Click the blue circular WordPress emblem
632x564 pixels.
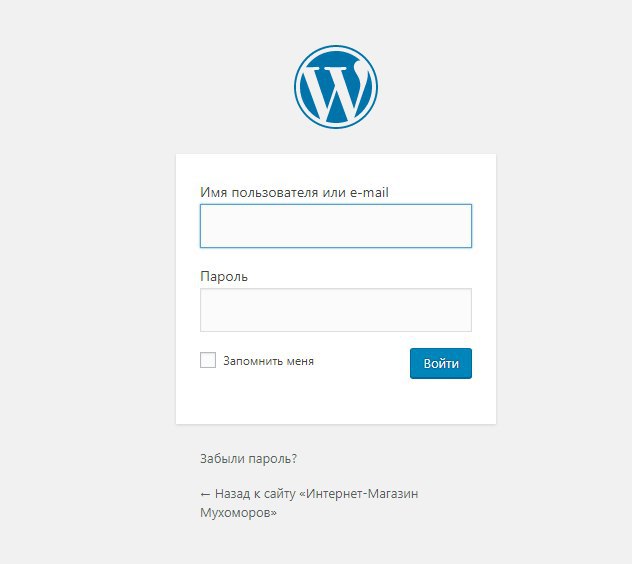[336, 87]
